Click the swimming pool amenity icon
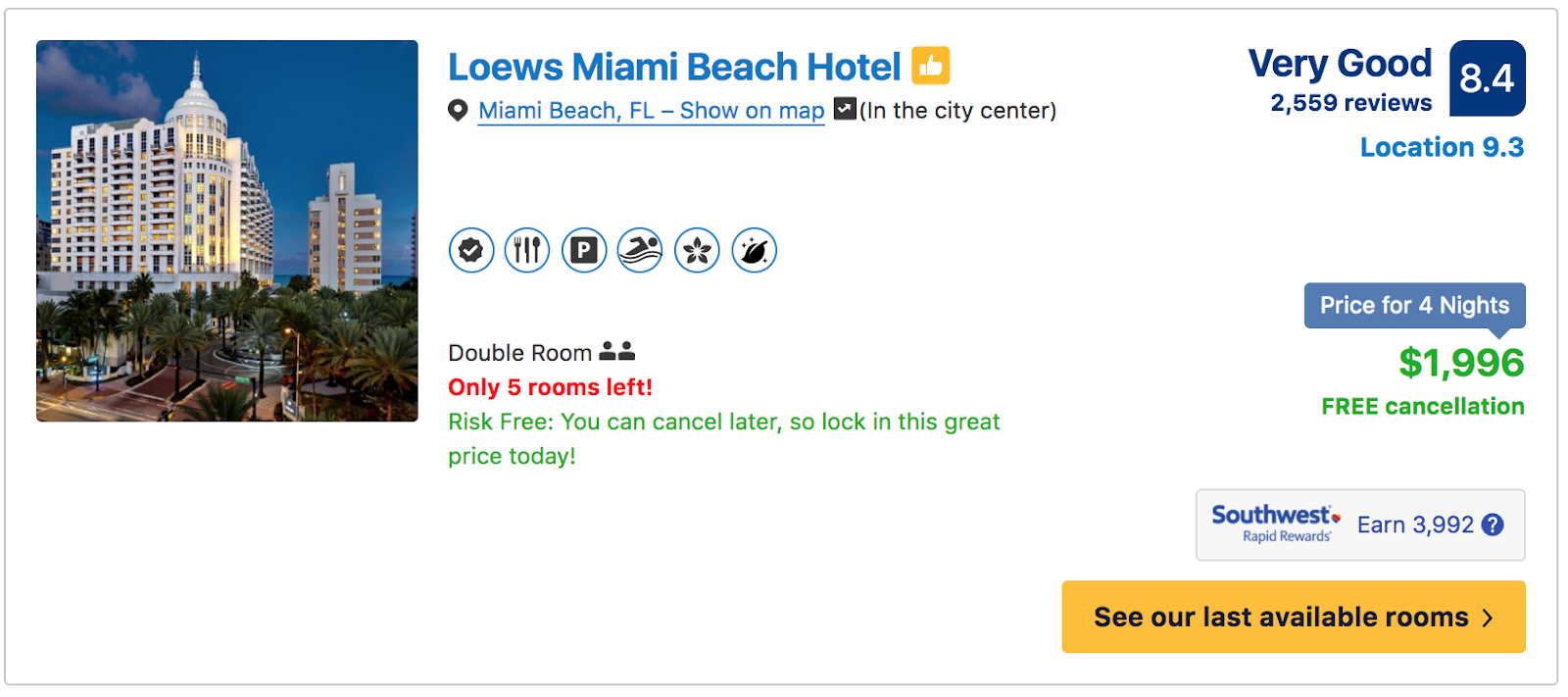1568x697 pixels. (x=640, y=250)
